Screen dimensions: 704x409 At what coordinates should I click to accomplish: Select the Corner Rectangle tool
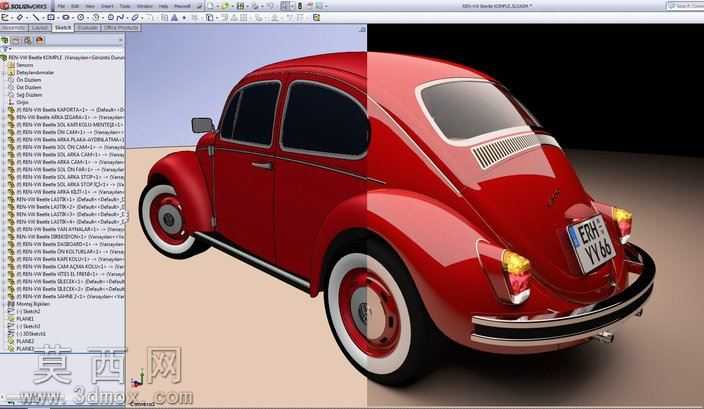[x=51, y=18]
